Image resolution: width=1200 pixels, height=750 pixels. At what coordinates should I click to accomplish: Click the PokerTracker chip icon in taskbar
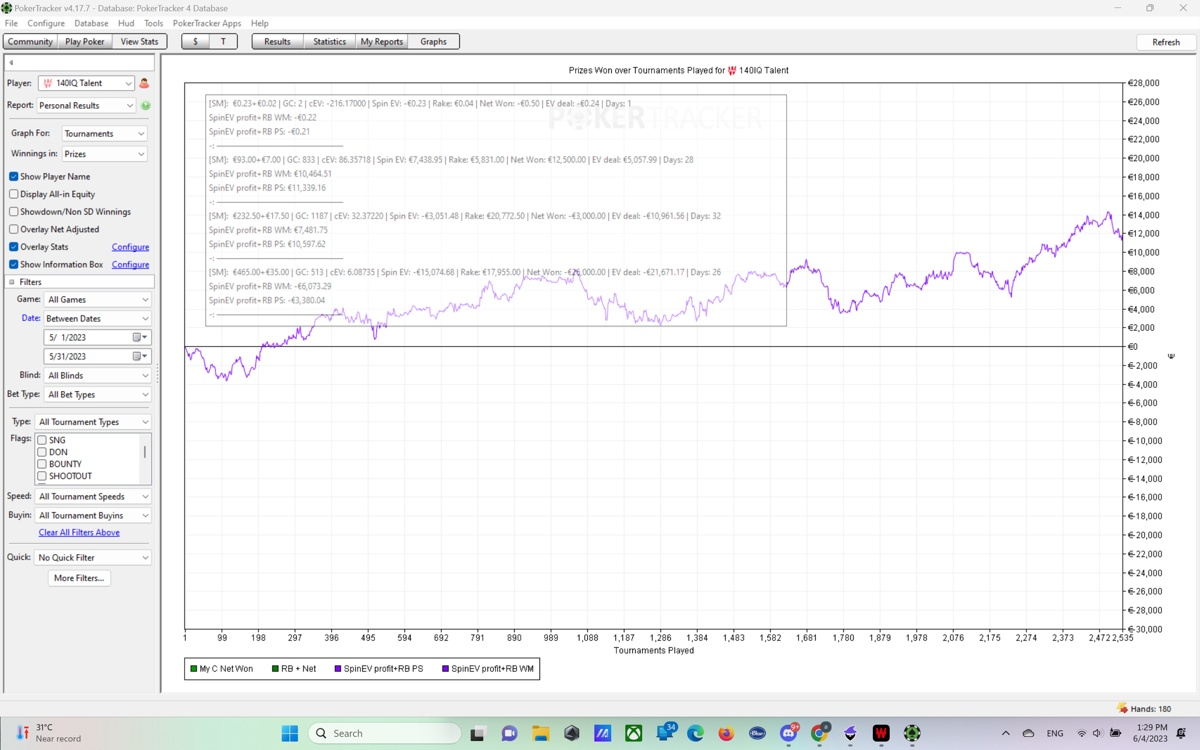(x=912, y=733)
